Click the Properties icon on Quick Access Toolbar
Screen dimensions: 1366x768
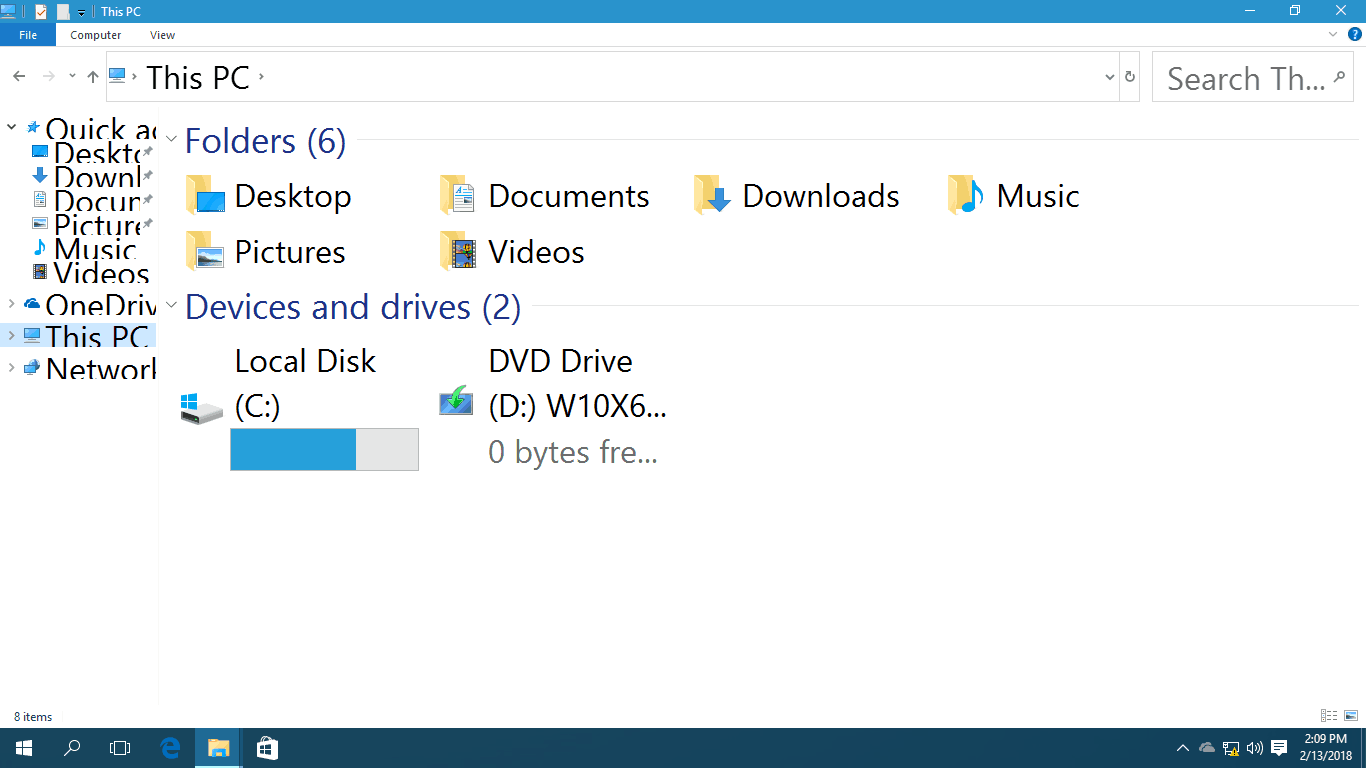40,11
